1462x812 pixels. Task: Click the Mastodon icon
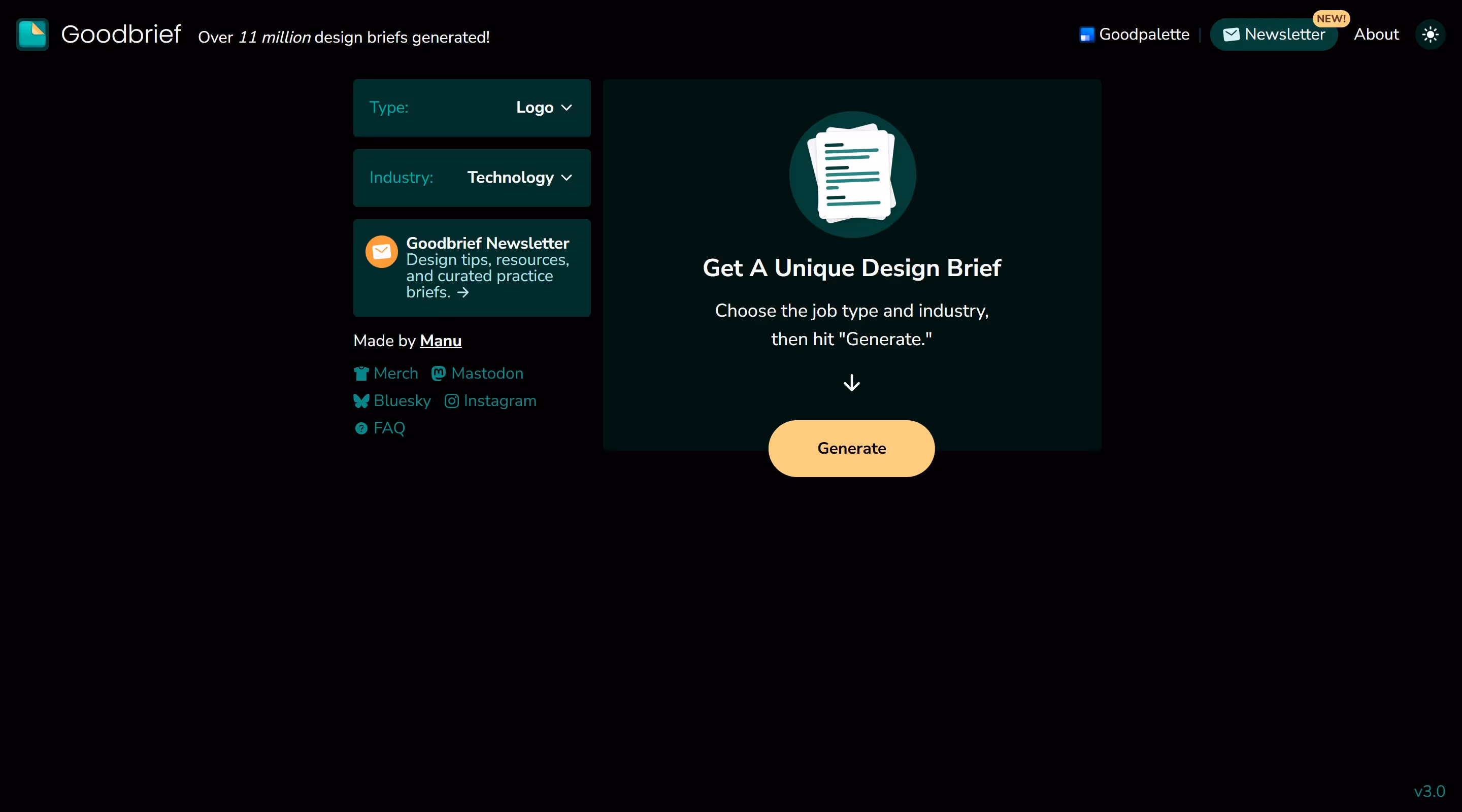(438, 374)
